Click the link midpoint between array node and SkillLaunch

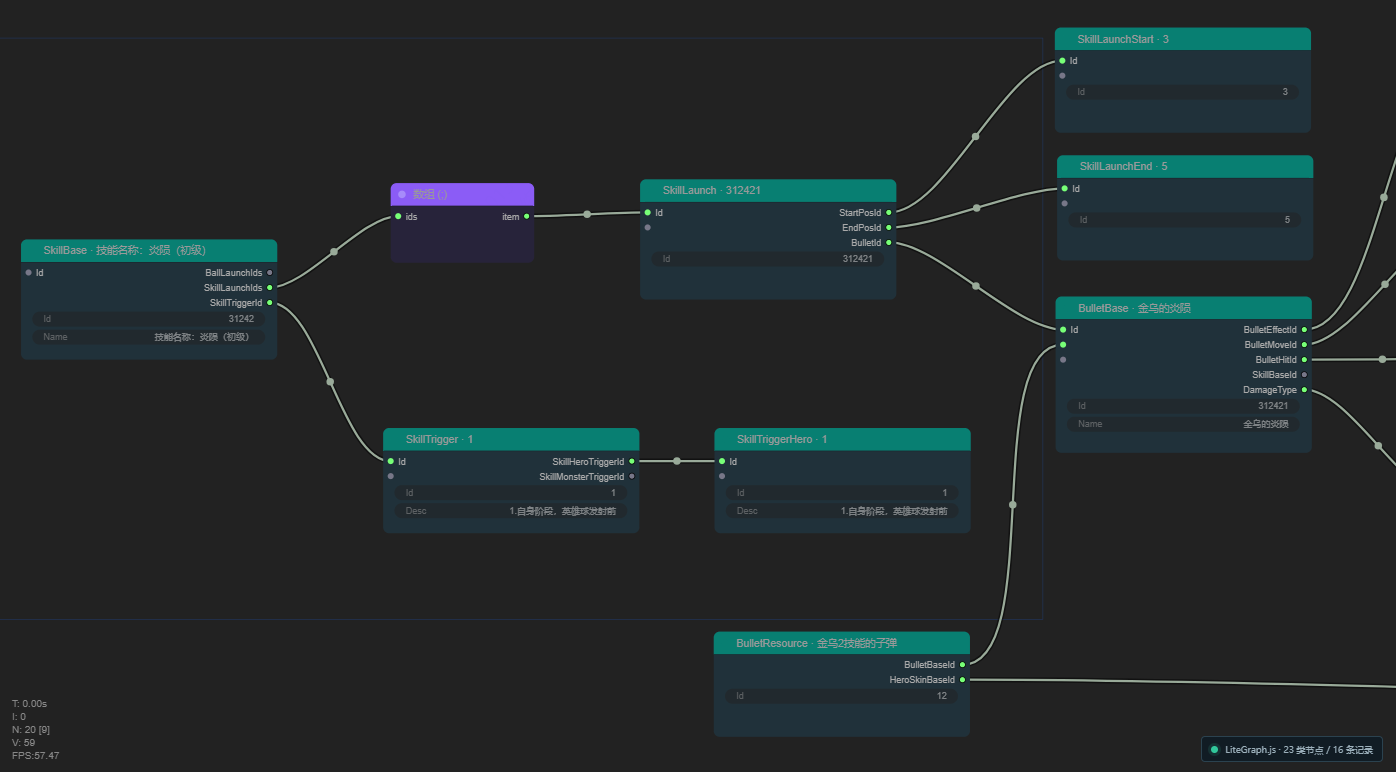(x=587, y=214)
